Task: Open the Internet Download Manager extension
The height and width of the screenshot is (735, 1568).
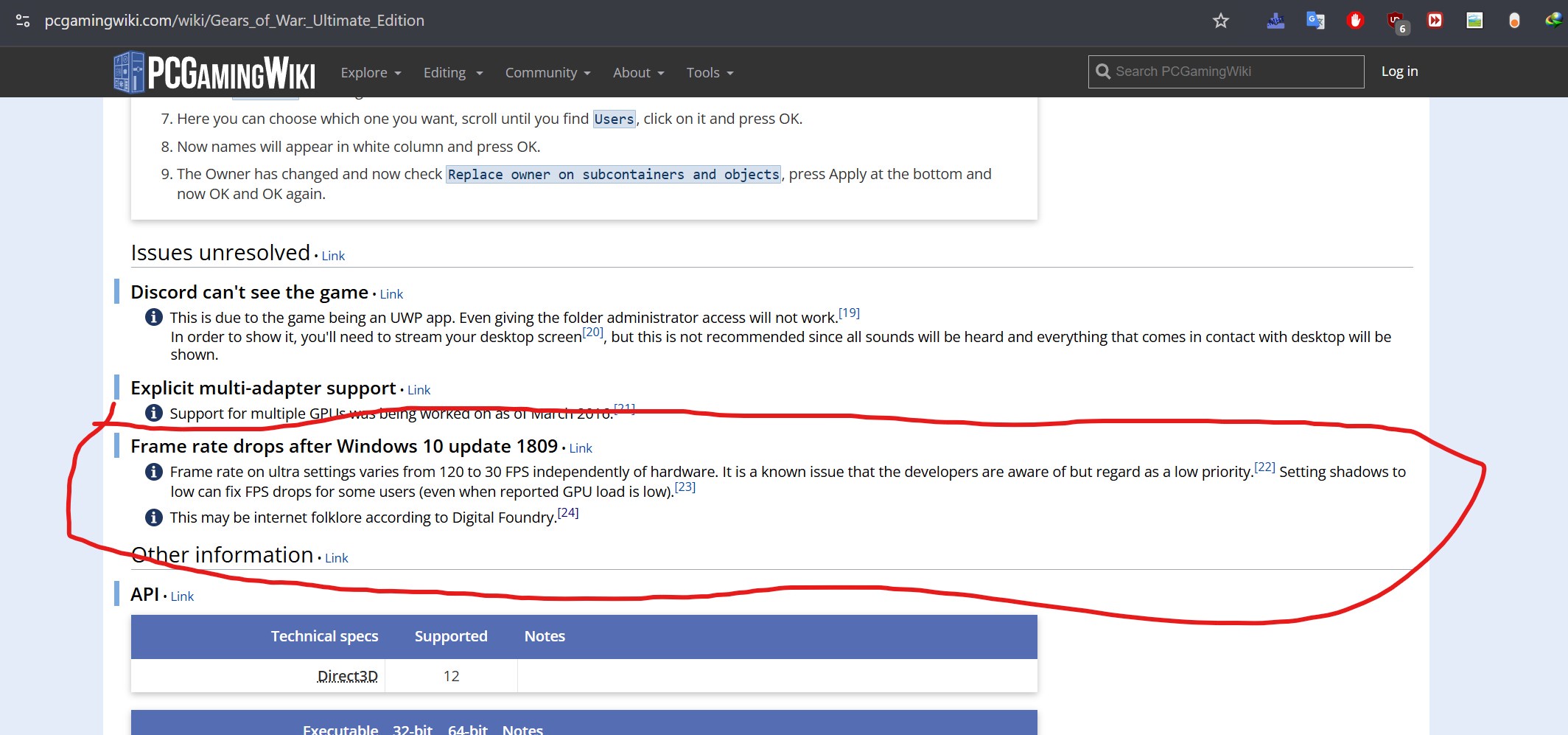Action: click(1554, 21)
